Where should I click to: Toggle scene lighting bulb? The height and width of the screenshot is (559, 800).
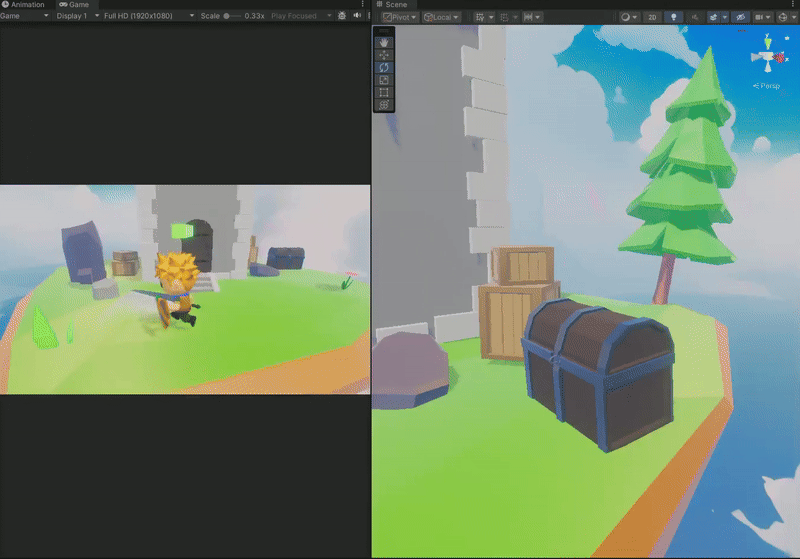673,17
